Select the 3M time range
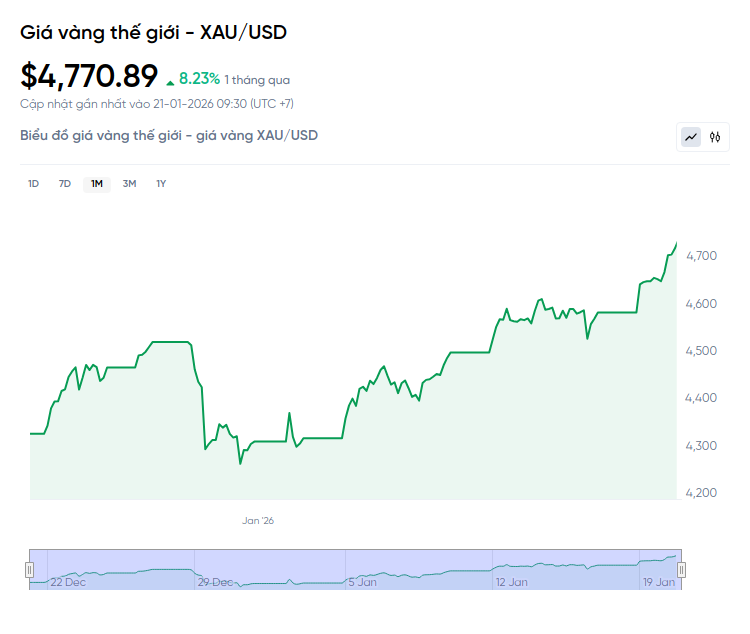Screen dimensions: 750x634 (x=129, y=183)
